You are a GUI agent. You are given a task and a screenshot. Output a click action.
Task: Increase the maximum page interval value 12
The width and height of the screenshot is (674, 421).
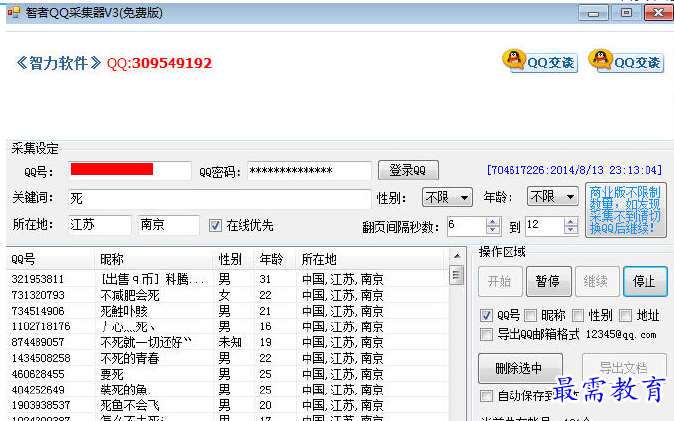pyautogui.click(x=571, y=221)
